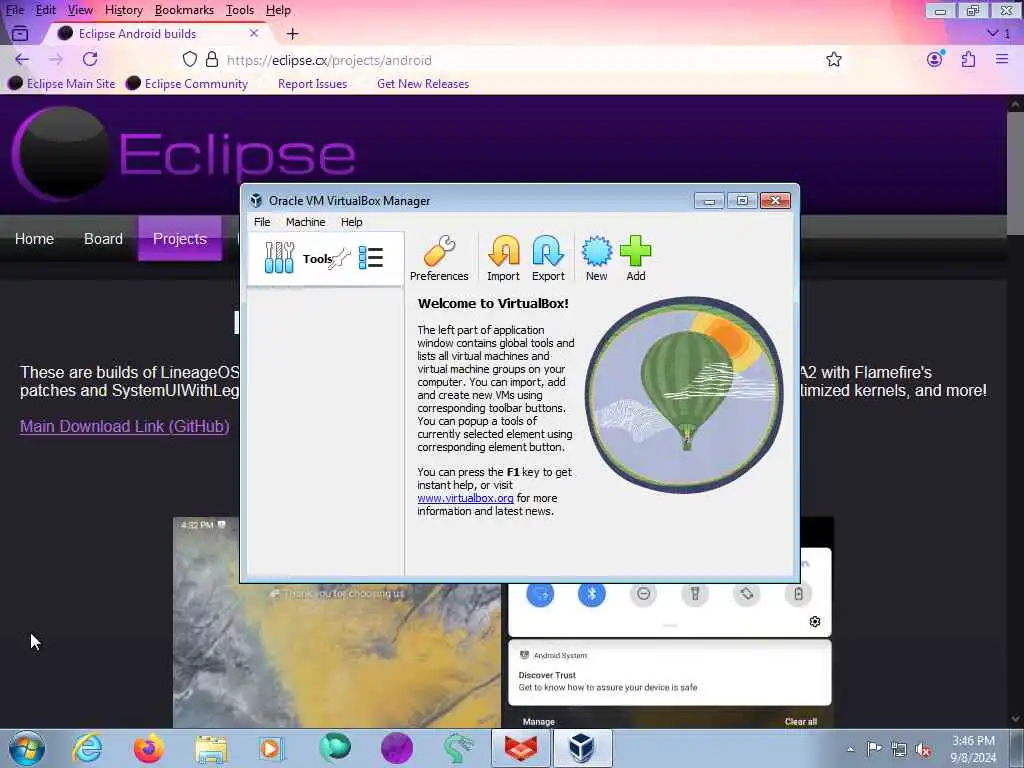Select the Tools item in VirtualBox sidebar
This screenshot has height=768, width=1024.
(325, 259)
